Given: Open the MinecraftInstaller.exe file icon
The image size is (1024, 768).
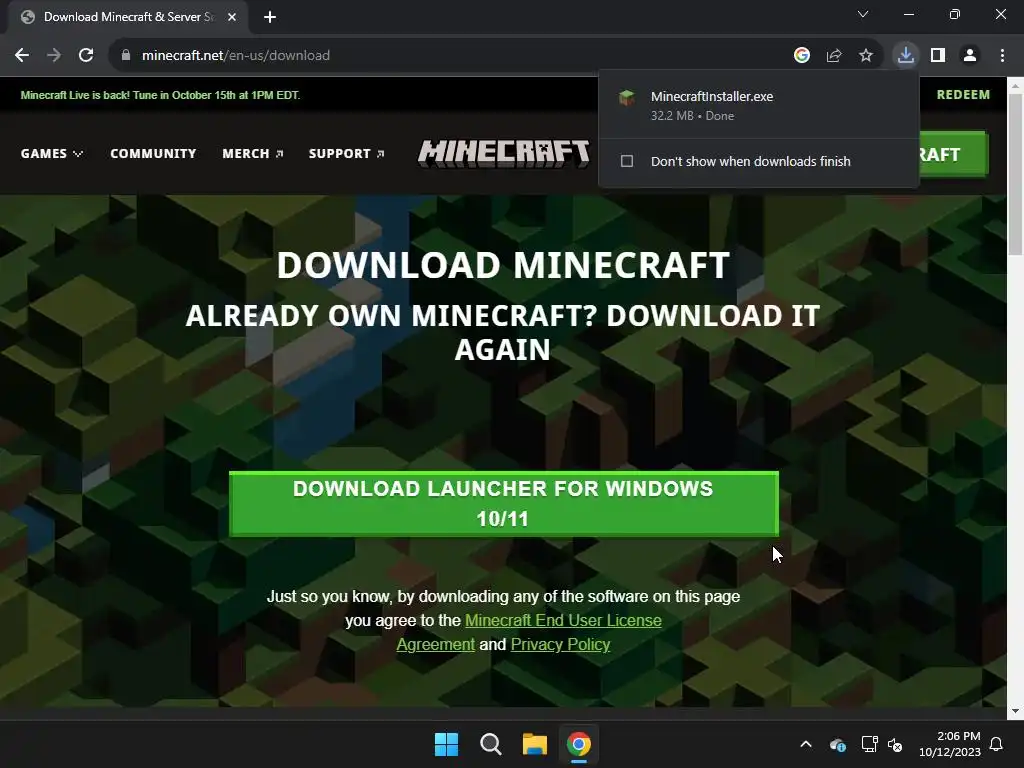Looking at the screenshot, I should point(627,98).
